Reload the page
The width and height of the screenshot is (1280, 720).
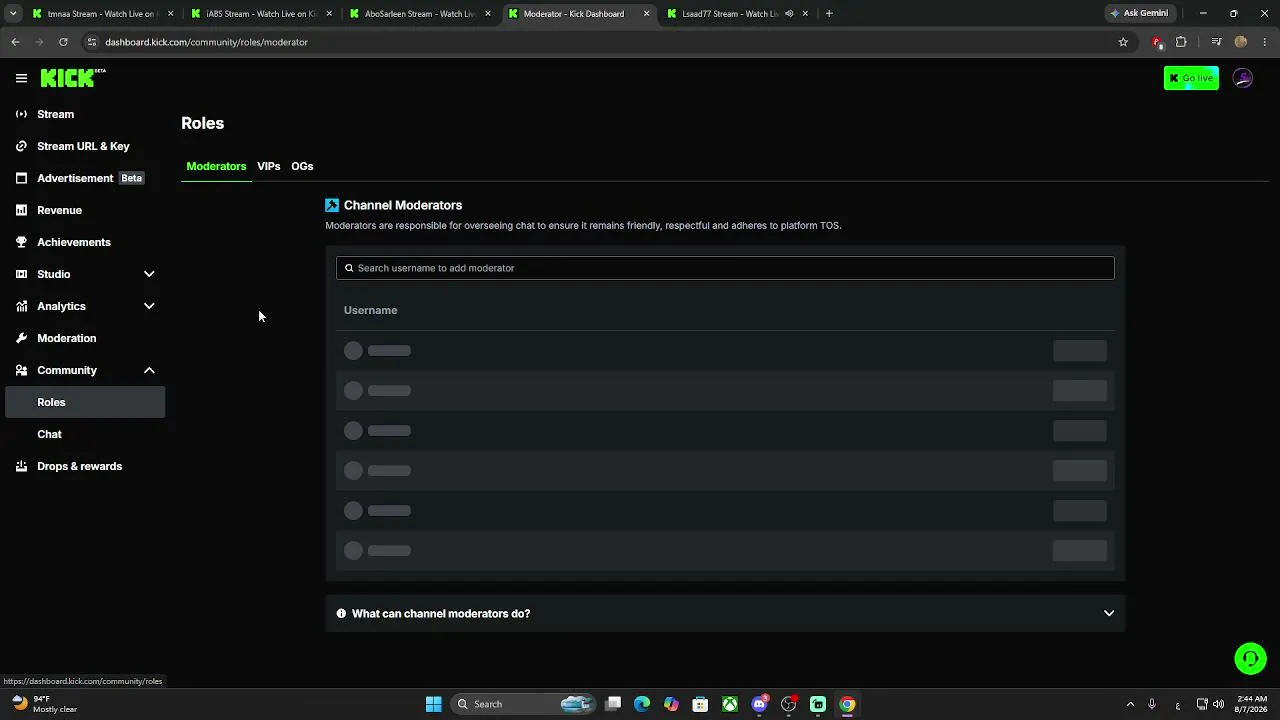pos(63,42)
